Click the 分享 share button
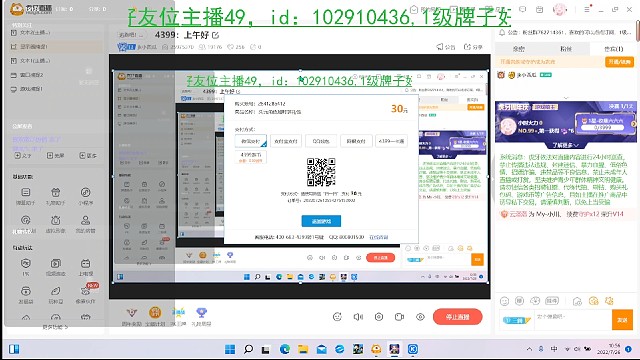Viewport: 640px width, 360px height. 473,47
